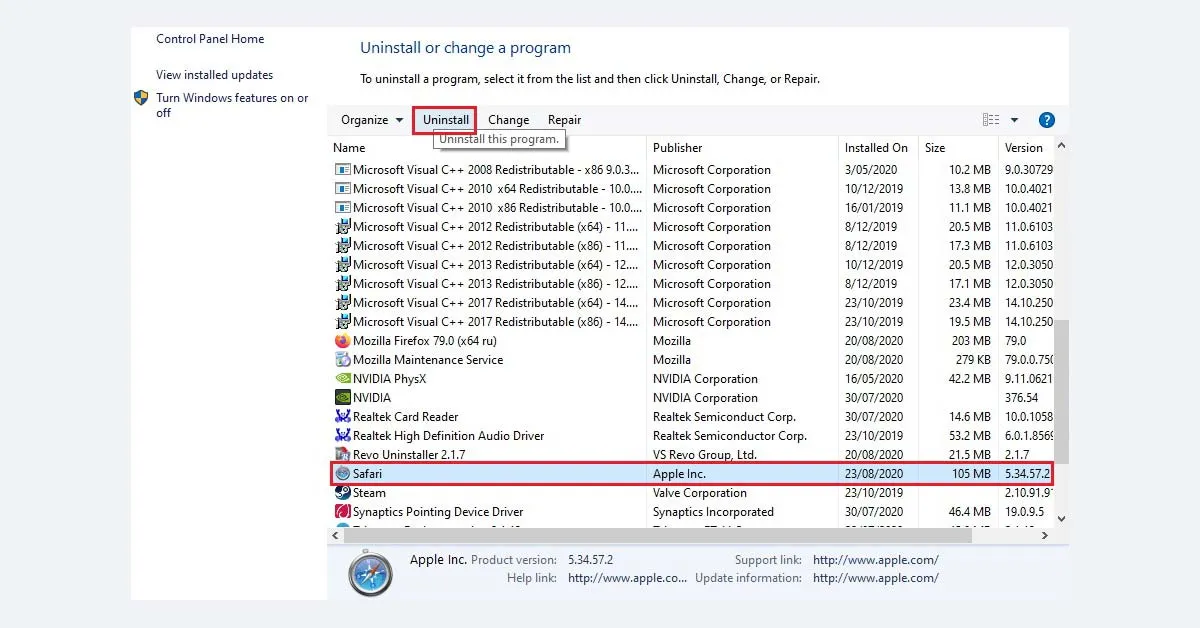Click the Repair toolbar button
Screen dimensions: 1200x628
pos(564,120)
